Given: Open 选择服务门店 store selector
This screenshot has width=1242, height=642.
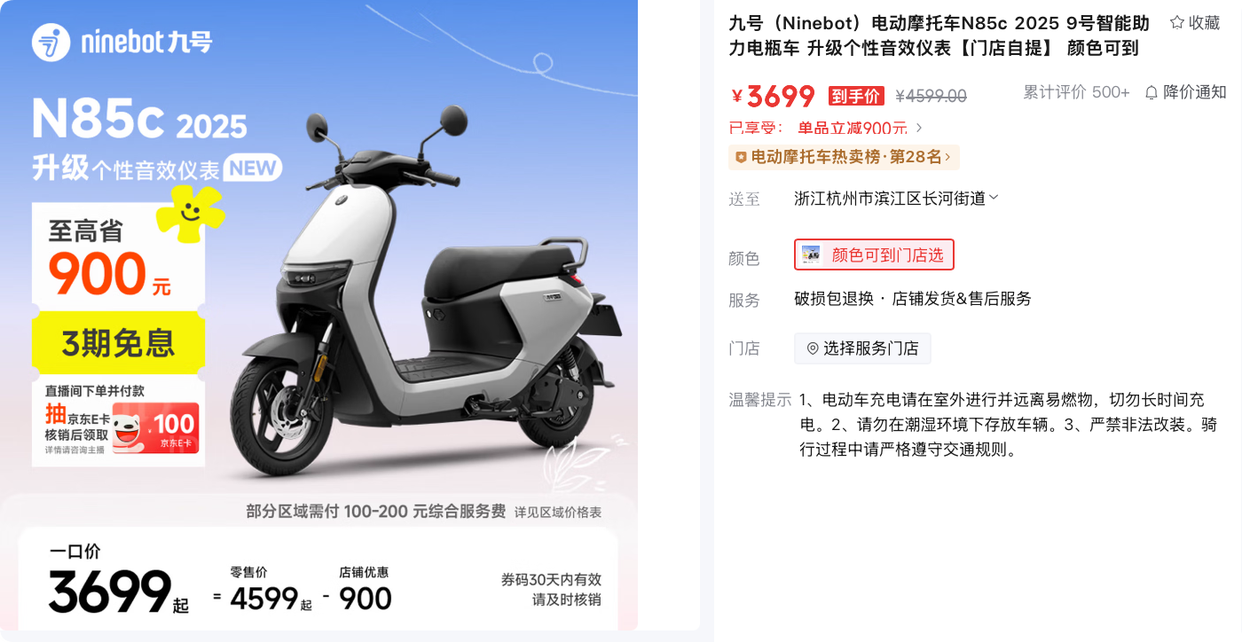Looking at the screenshot, I should pos(862,348).
